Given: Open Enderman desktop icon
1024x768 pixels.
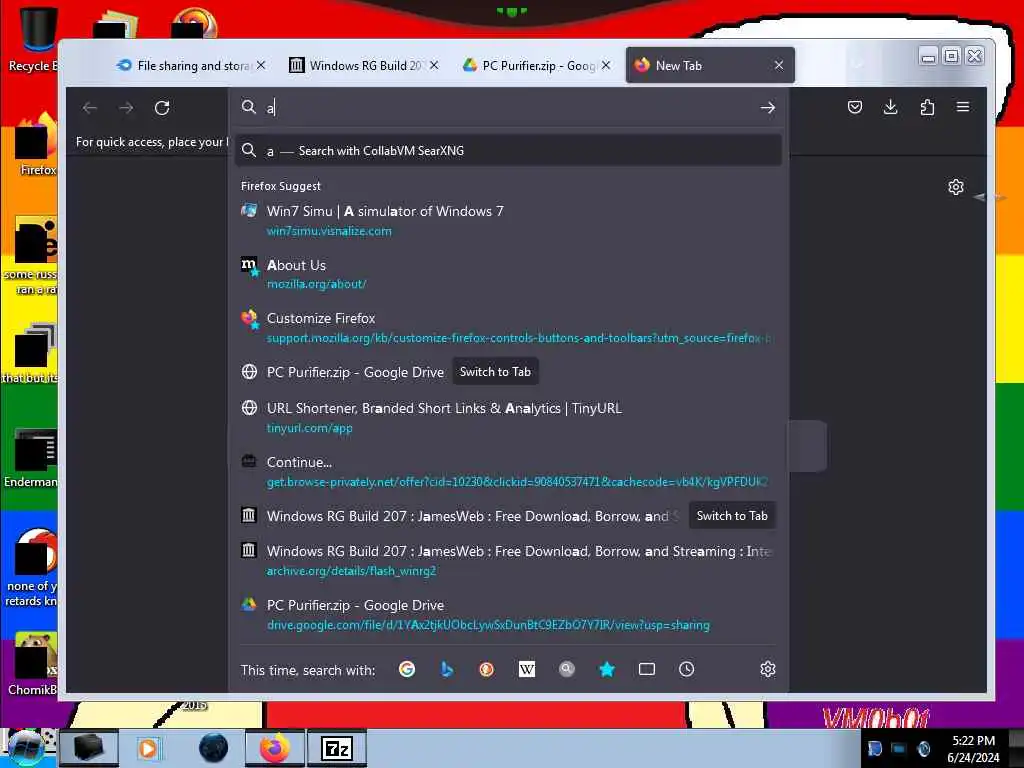Looking at the screenshot, I should coord(31,458).
